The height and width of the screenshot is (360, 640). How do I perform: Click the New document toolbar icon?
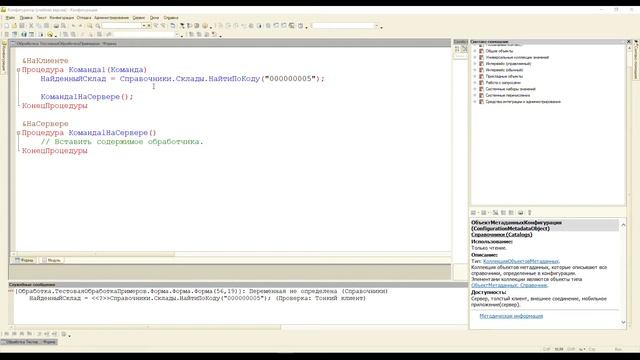pyautogui.click(x=7, y=26)
